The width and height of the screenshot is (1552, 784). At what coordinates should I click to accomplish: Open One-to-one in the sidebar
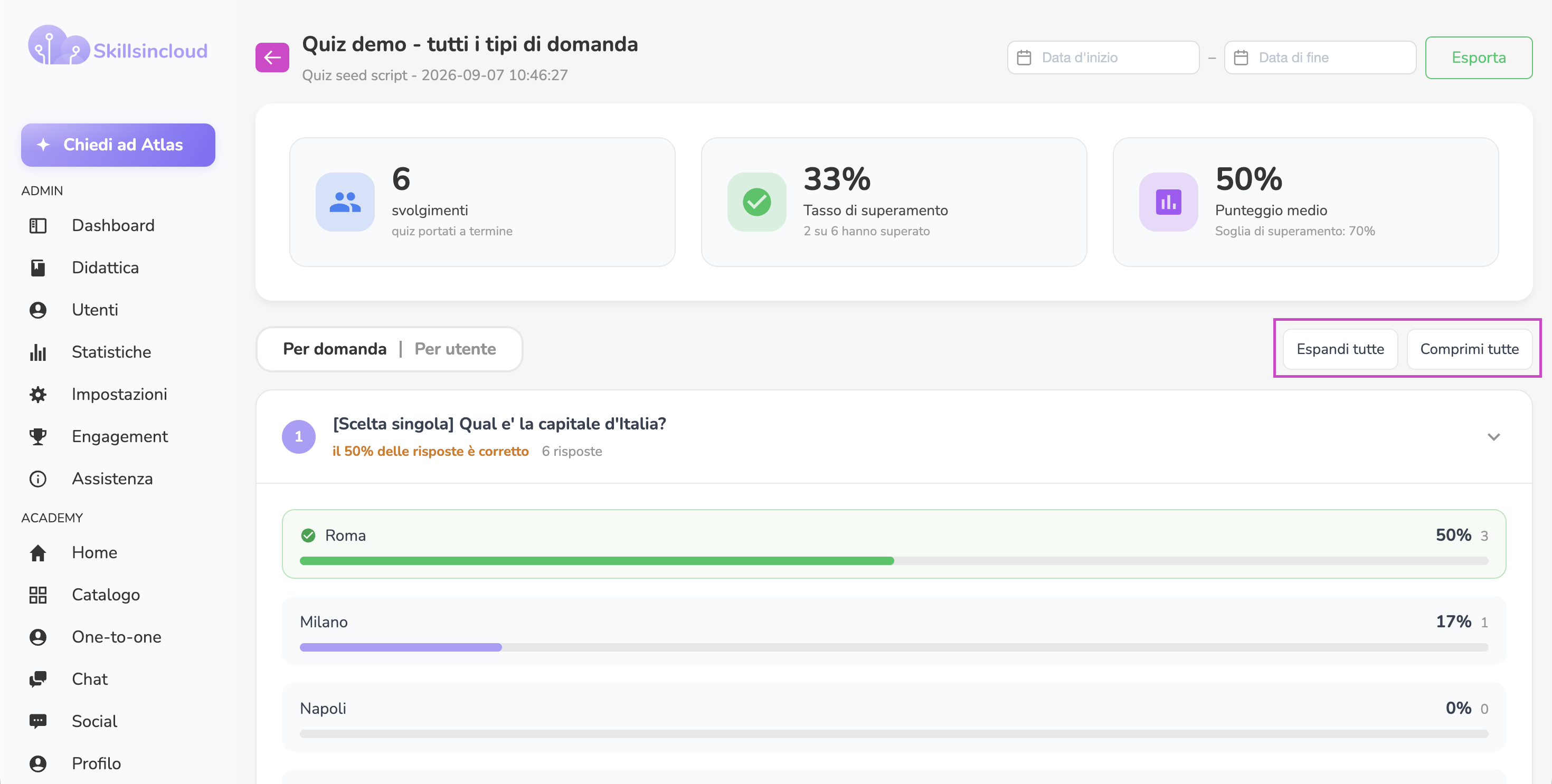pos(116,637)
